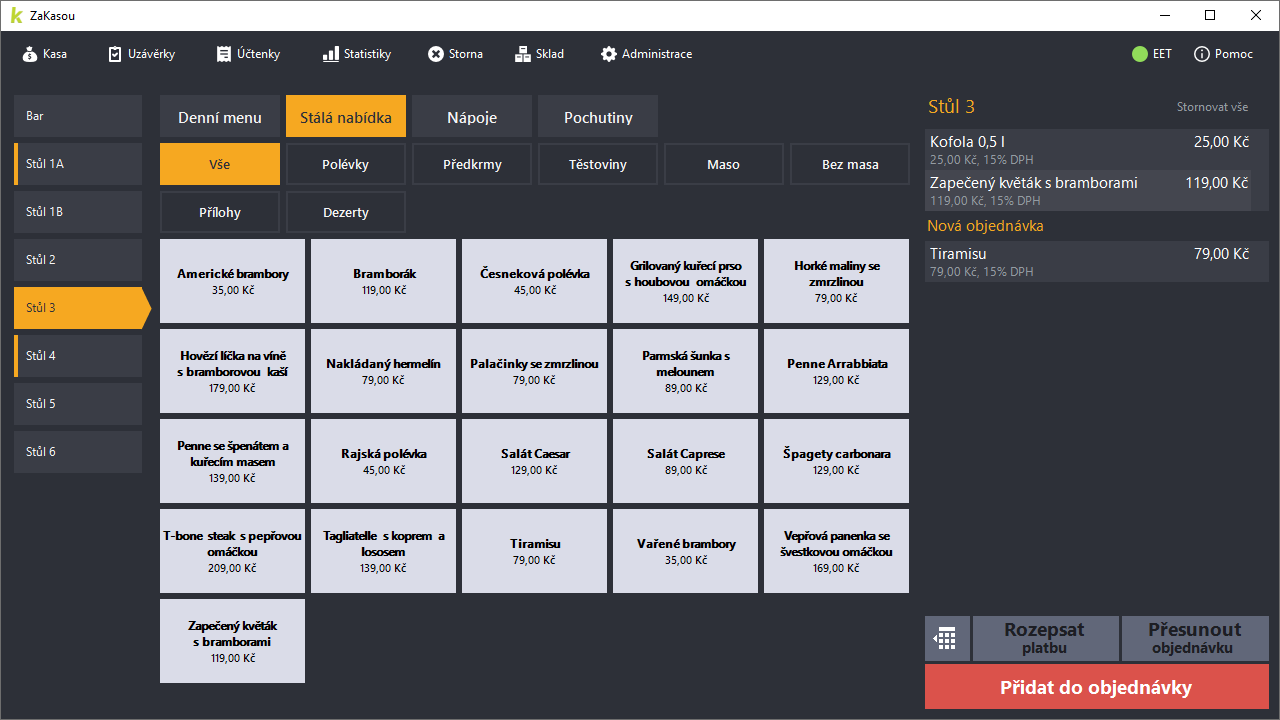The height and width of the screenshot is (720, 1280).
Task: Switch to the Denní menu tab
Action: point(220,117)
